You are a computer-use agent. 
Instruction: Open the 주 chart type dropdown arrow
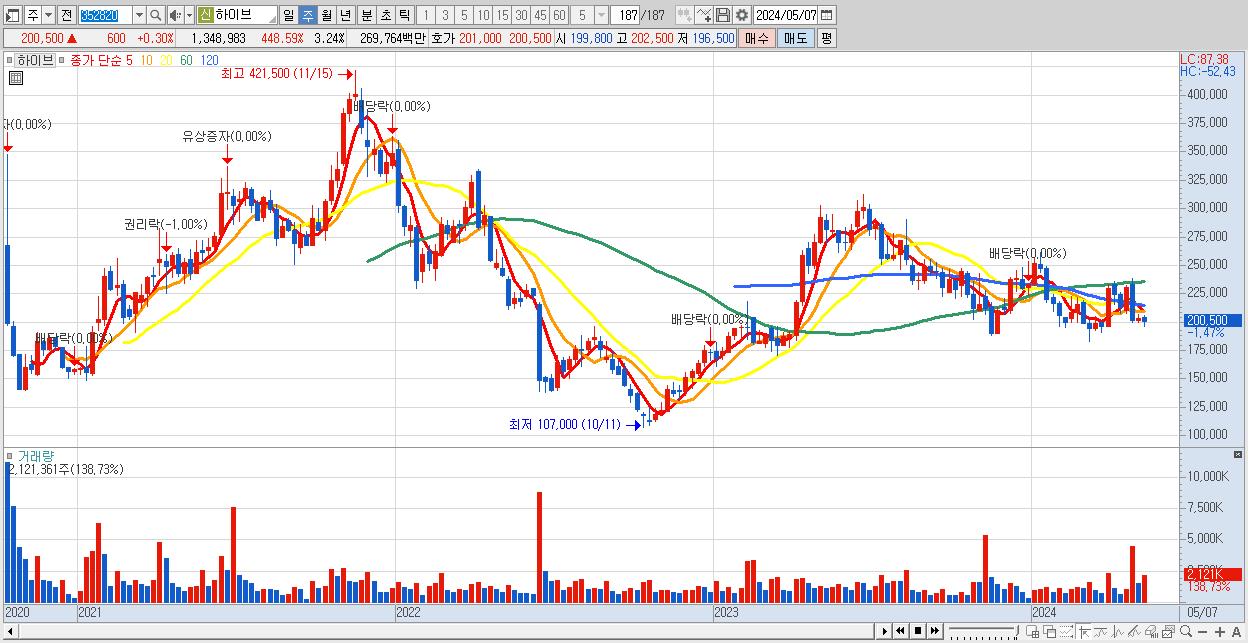pos(48,15)
